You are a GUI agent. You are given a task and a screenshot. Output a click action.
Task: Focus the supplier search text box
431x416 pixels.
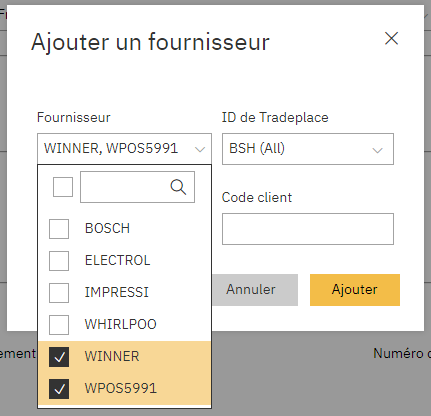[137, 187]
